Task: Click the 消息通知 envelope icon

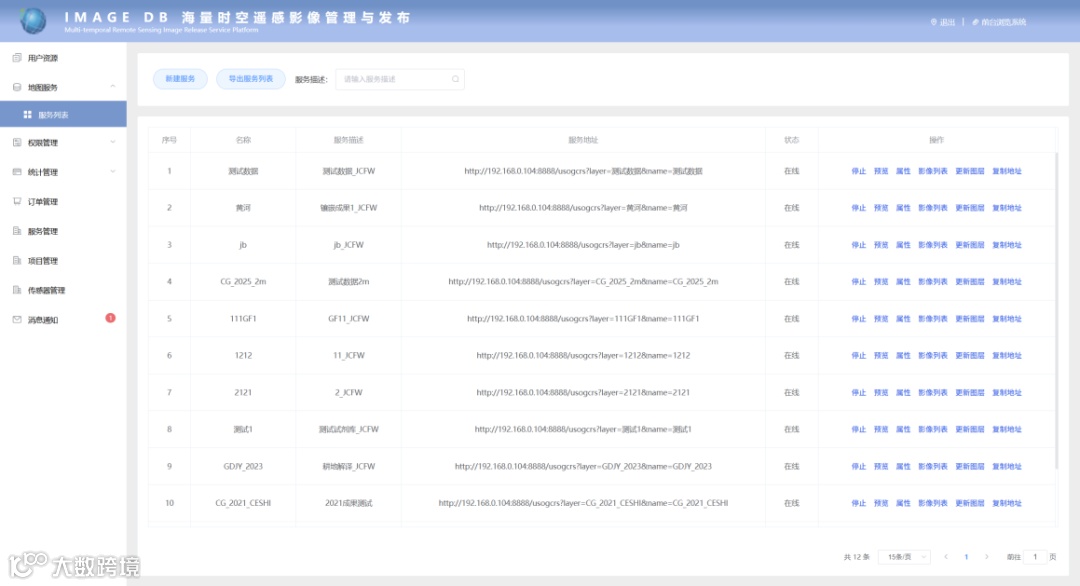Action: (17, 320)
